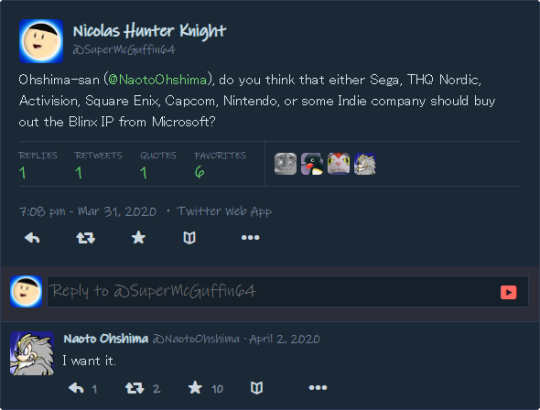Open the Quotes count list
Screen dimensions: 540x410
(x=158, y=165)
